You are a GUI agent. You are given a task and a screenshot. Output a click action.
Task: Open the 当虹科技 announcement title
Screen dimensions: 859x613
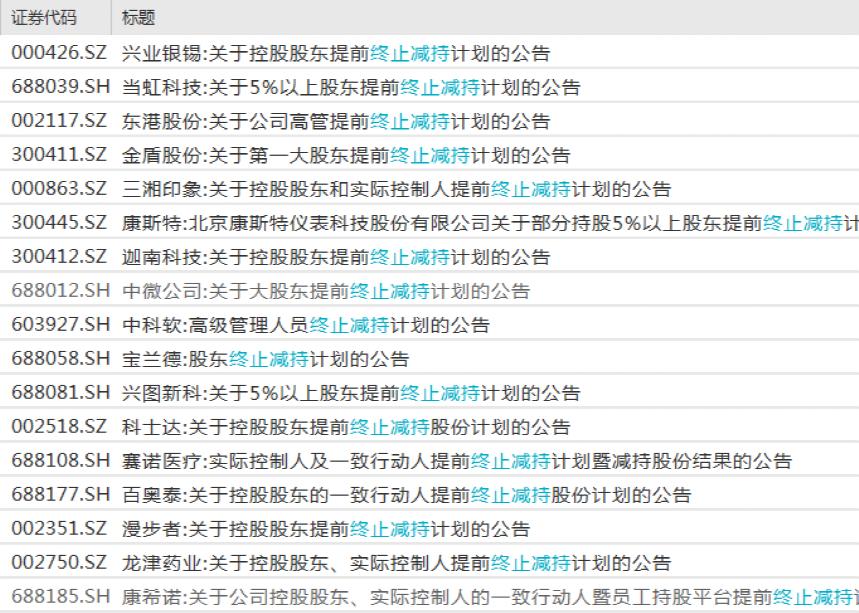351,87
